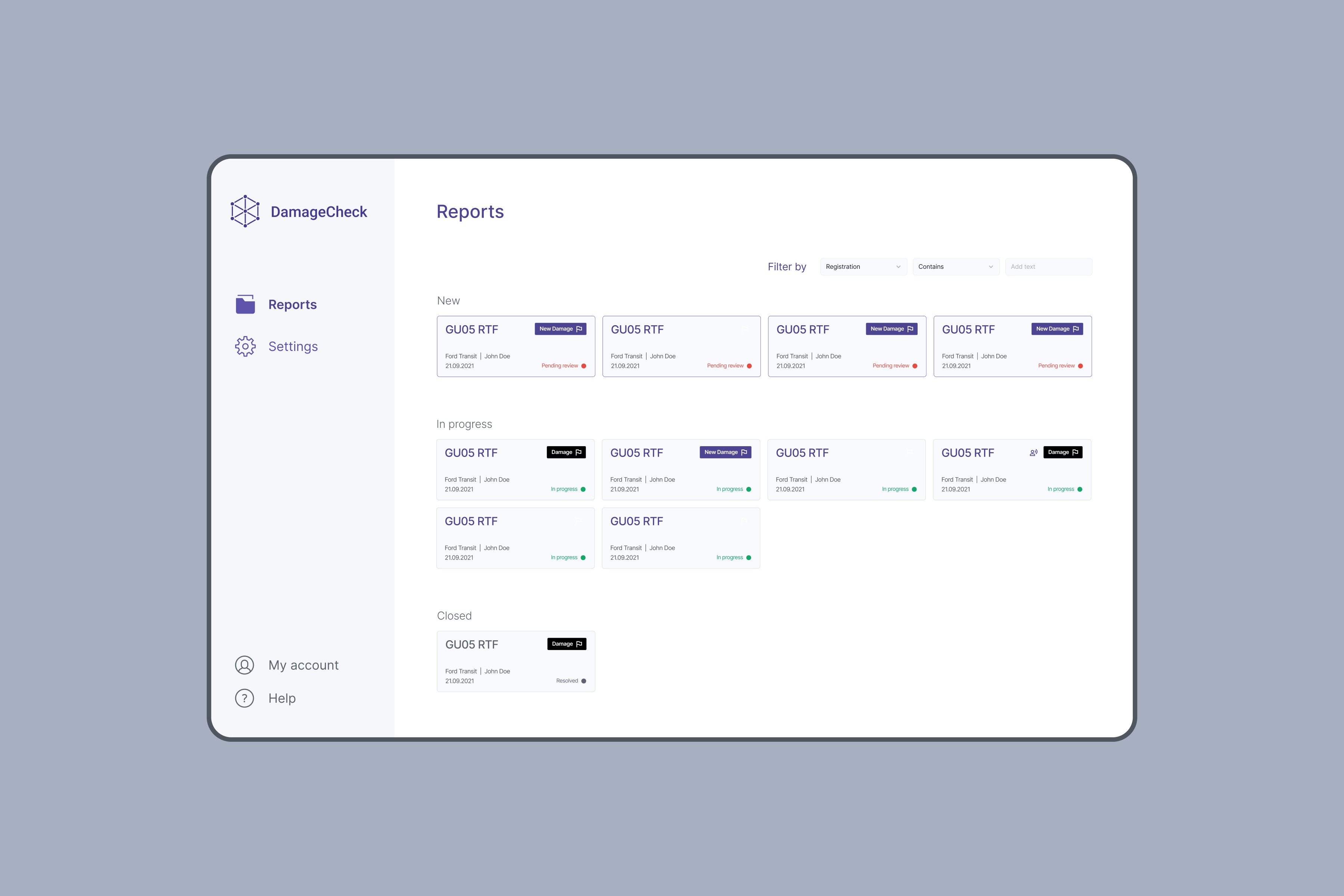
Task: Click red Pending review dot on second New card
Action: (x=749, y=366)
